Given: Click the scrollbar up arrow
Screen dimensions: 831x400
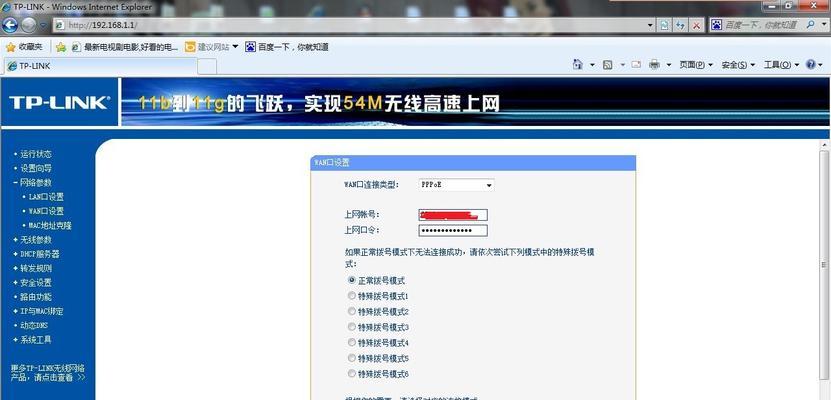Looking at the screenshot, I should 824,145.
